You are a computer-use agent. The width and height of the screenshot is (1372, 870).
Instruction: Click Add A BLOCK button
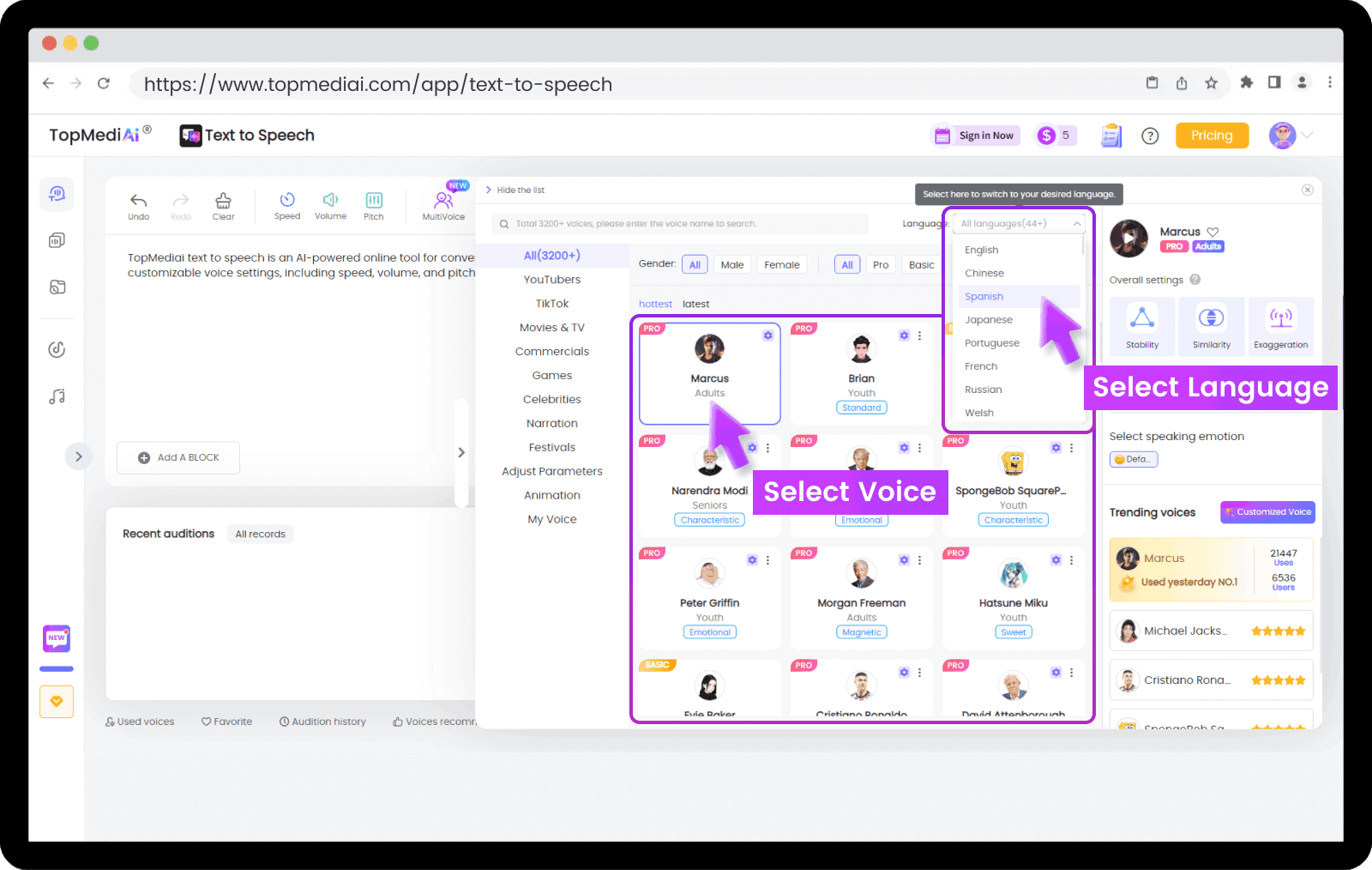(x=178, y=458)
